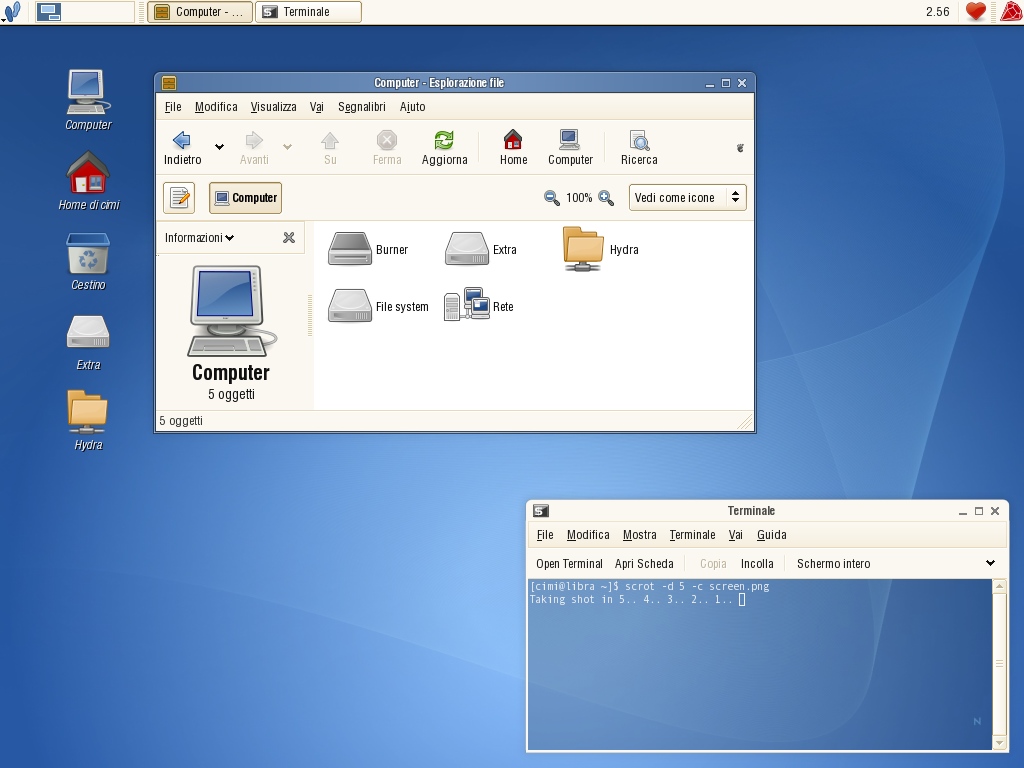Click the Indietro back arrow in file browser
Viewport: 1024px width, 768px height.
pyautogui.click(x=182, y=148)
